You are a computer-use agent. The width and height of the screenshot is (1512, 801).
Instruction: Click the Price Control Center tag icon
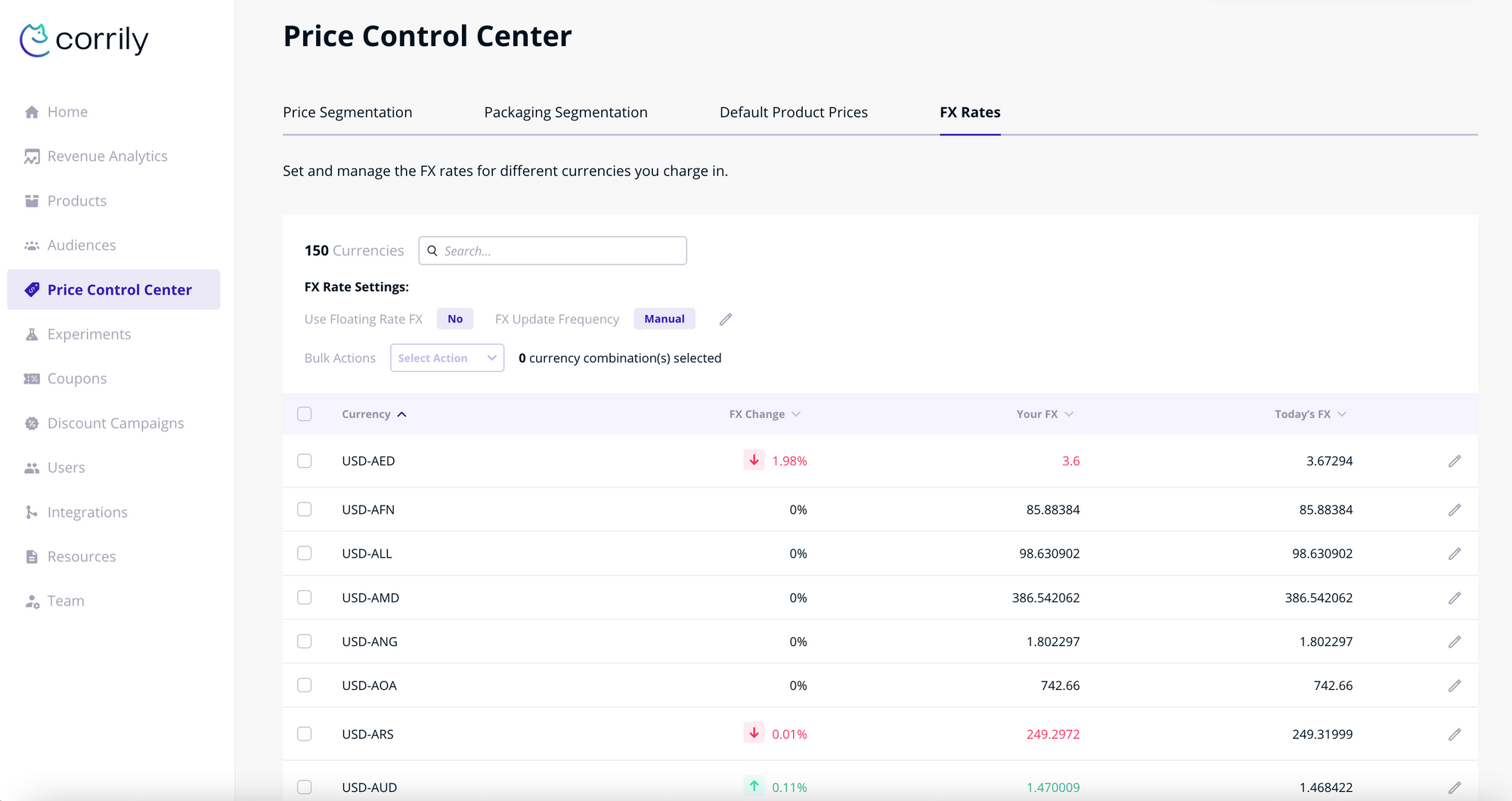[x=32, y=289]
